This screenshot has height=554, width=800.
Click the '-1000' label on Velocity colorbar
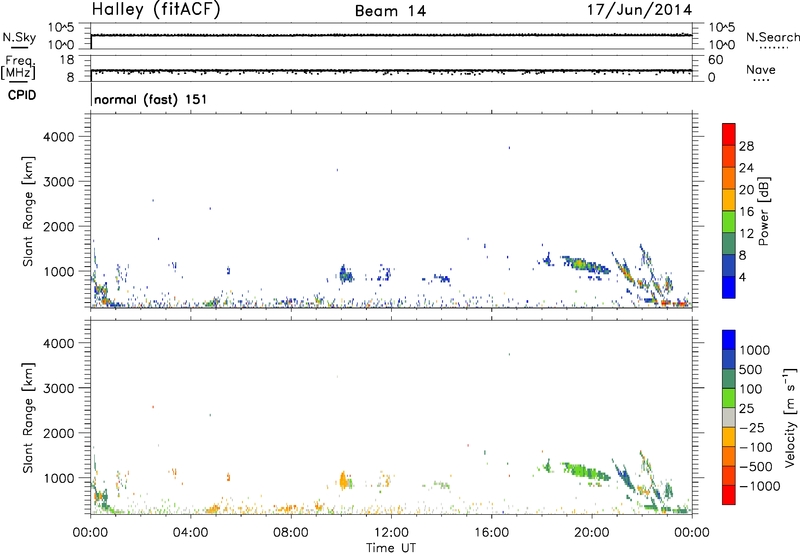click(x=760, y=486)
